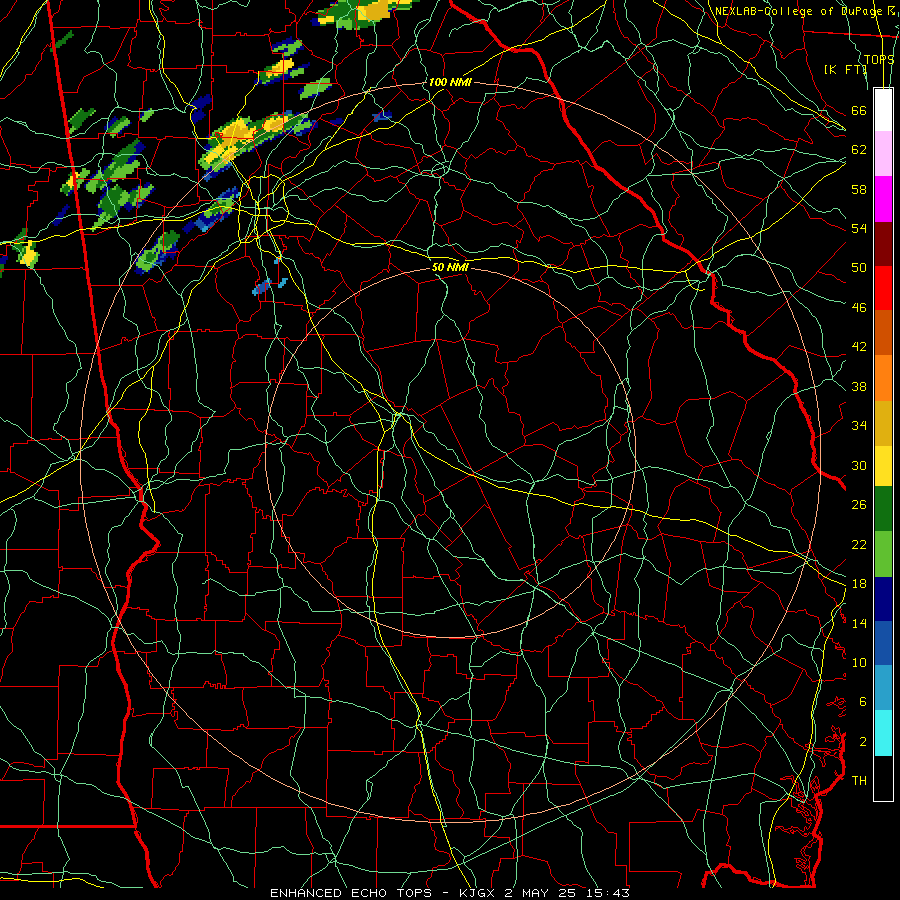Click the 30 label on the scale

[x=859, y=465]
